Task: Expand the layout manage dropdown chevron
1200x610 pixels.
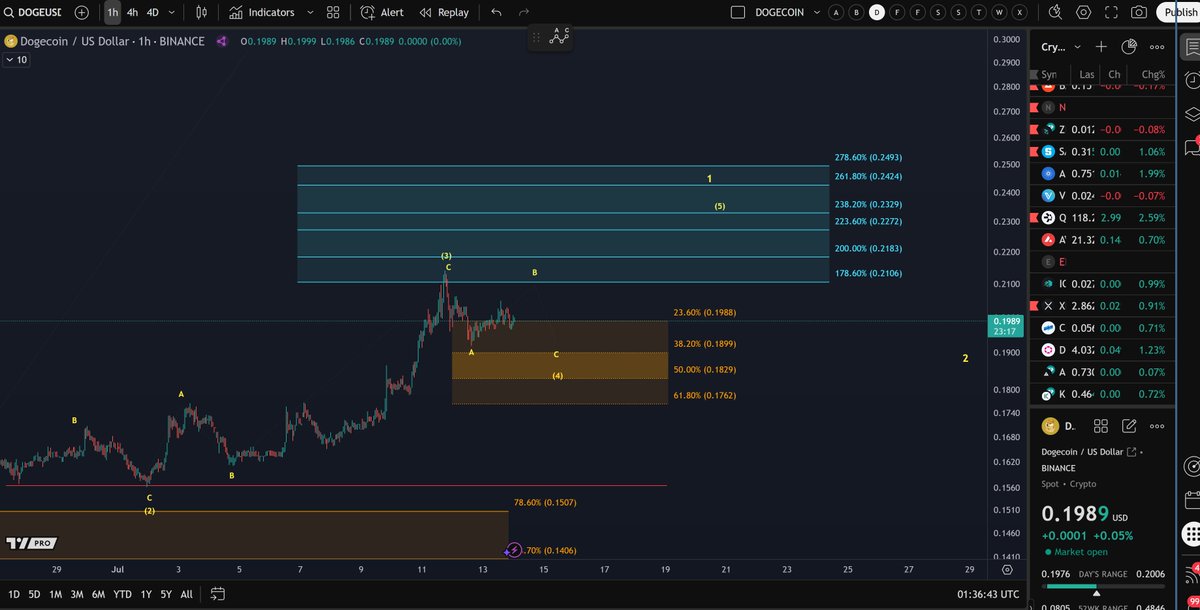Action: 818,12
